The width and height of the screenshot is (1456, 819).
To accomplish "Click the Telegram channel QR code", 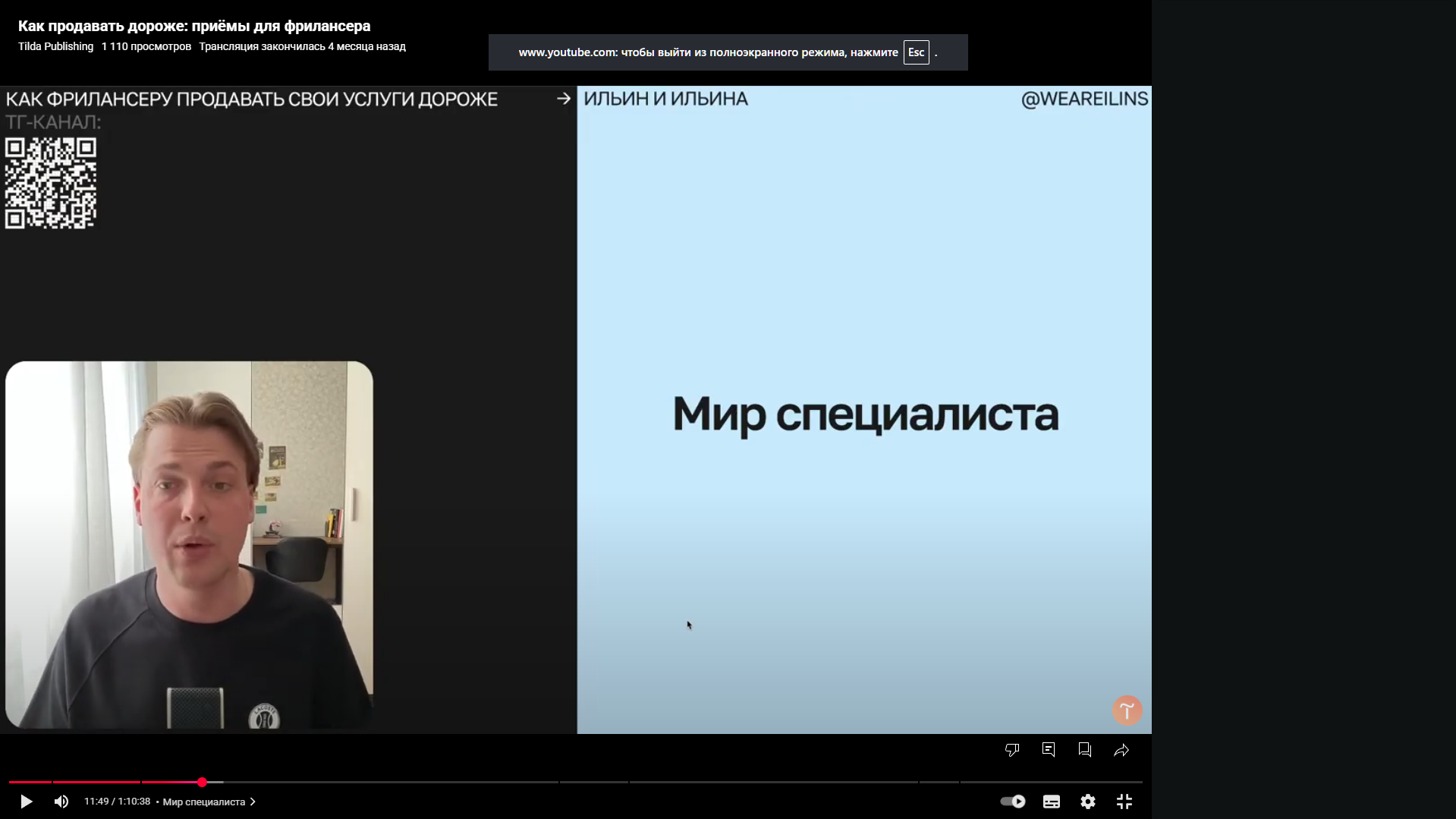I will [51, 183].
